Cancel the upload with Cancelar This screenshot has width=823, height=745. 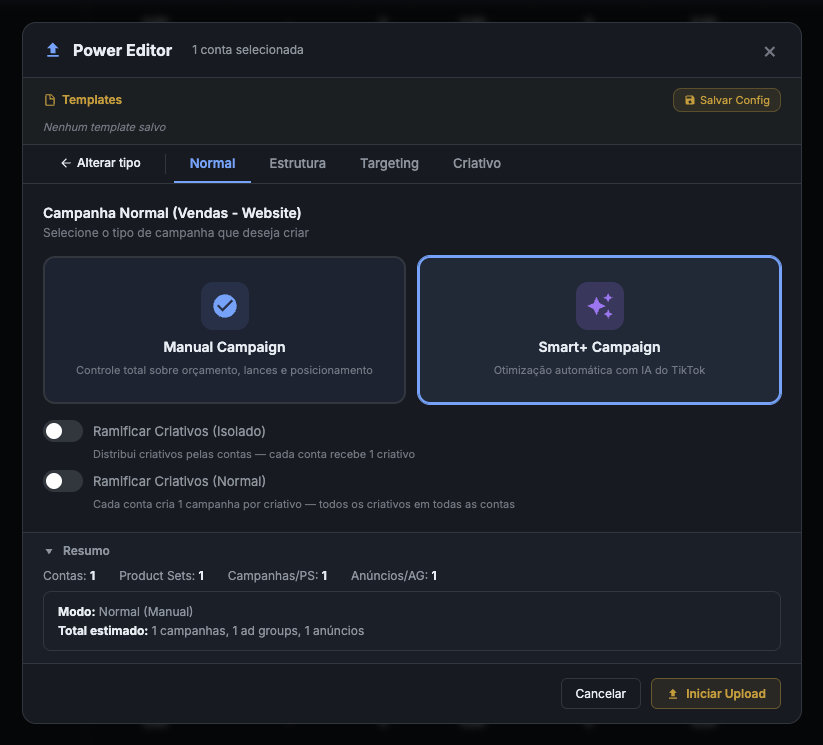600,694
